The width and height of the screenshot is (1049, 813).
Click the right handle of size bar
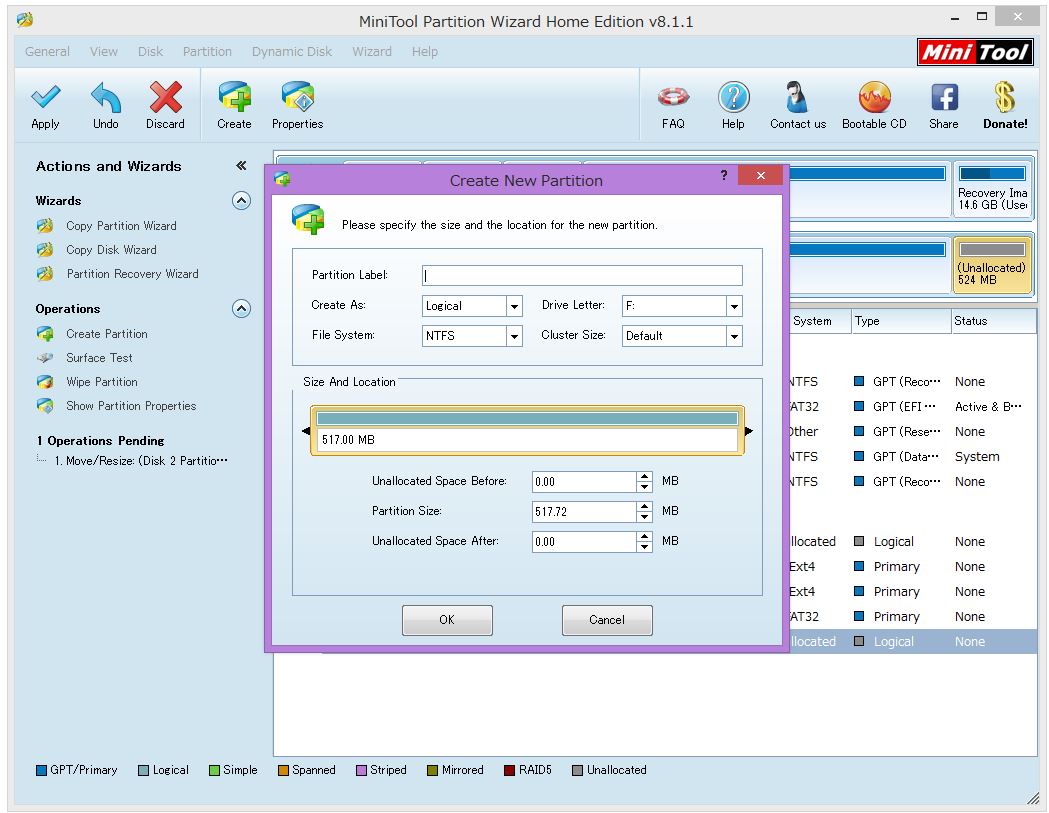point(749,431)
